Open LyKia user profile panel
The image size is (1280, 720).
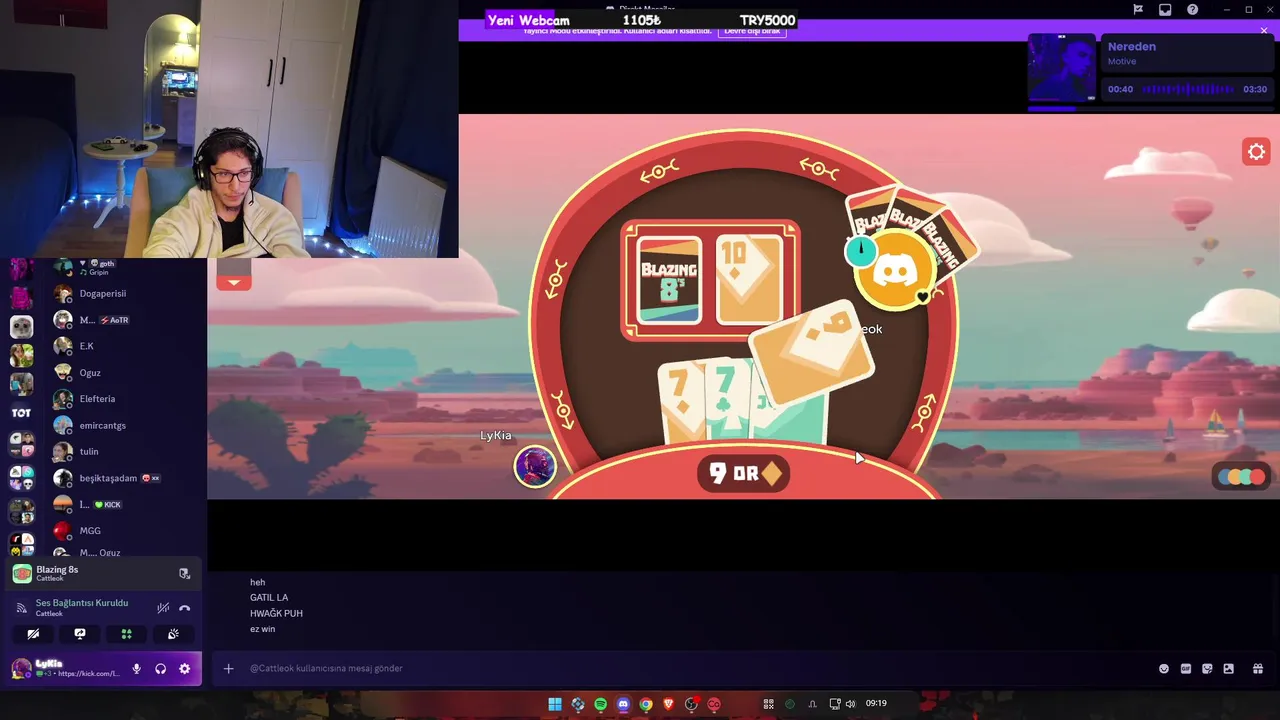(65, 668)
